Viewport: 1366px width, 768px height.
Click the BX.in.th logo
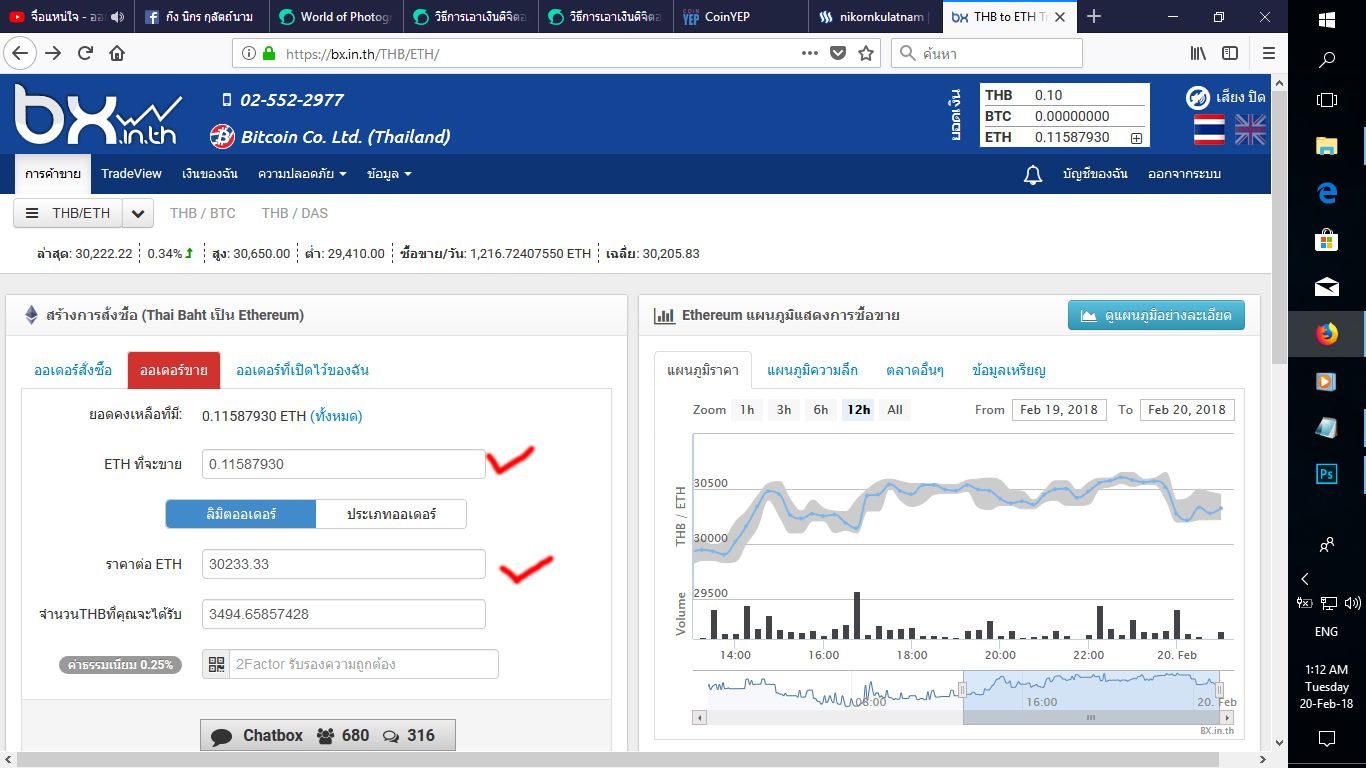pos(98,115)
